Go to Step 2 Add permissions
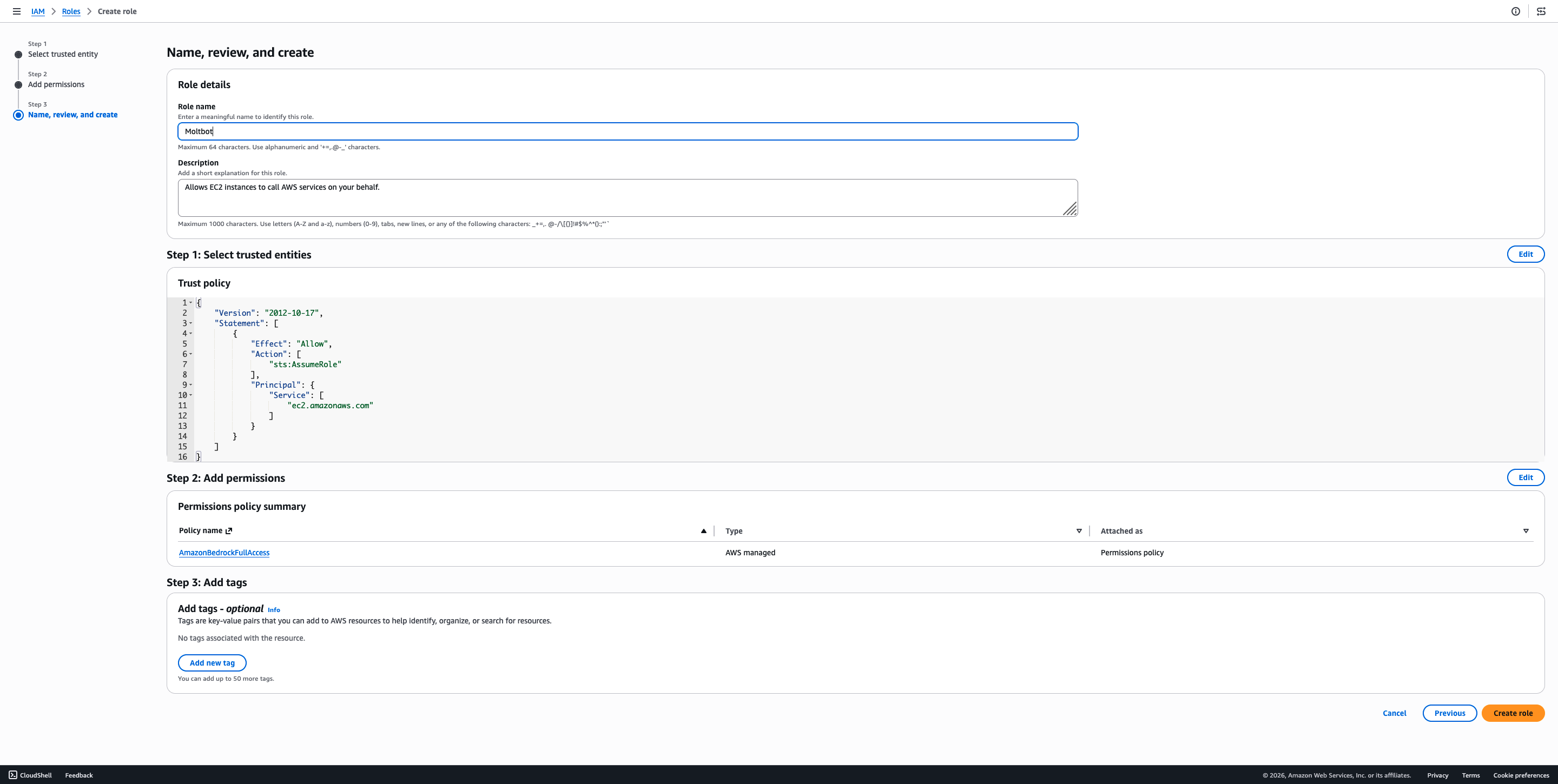1558x784 pixels. tap(56, 85)
